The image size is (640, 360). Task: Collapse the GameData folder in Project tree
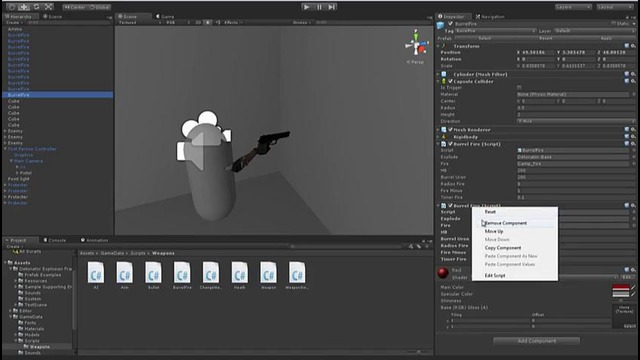click(x=11, y=316)
